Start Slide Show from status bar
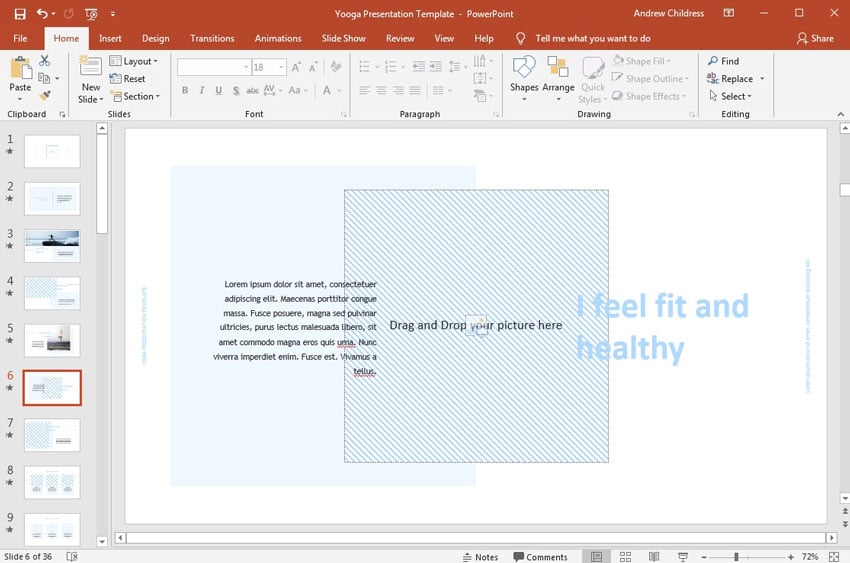Viewport: 850px width, 563px height. (683, 557)
